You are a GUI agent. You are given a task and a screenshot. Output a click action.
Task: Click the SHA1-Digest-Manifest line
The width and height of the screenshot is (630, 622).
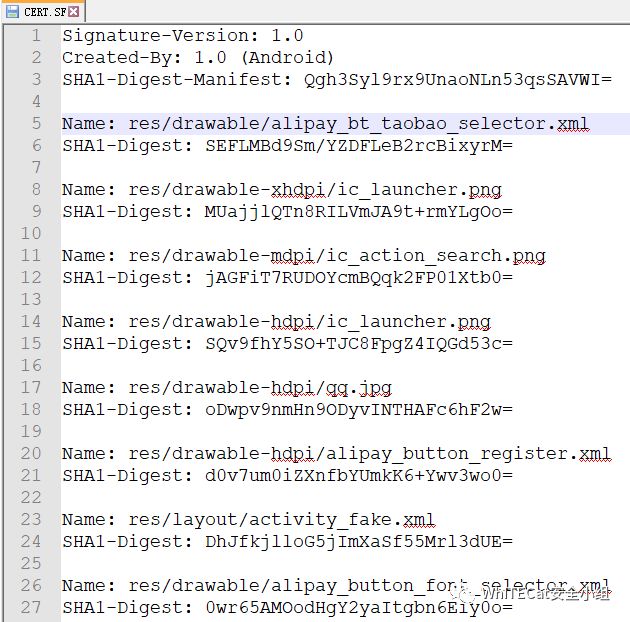(x=337, y=80)
